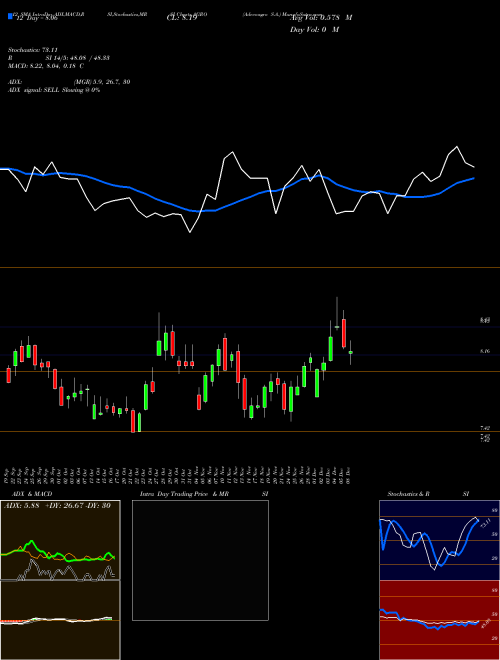Screen dimensions: 500x660
Task: Click the SI 14/5: 48.08 / 48.33 readout
Action: pos(78,58)
